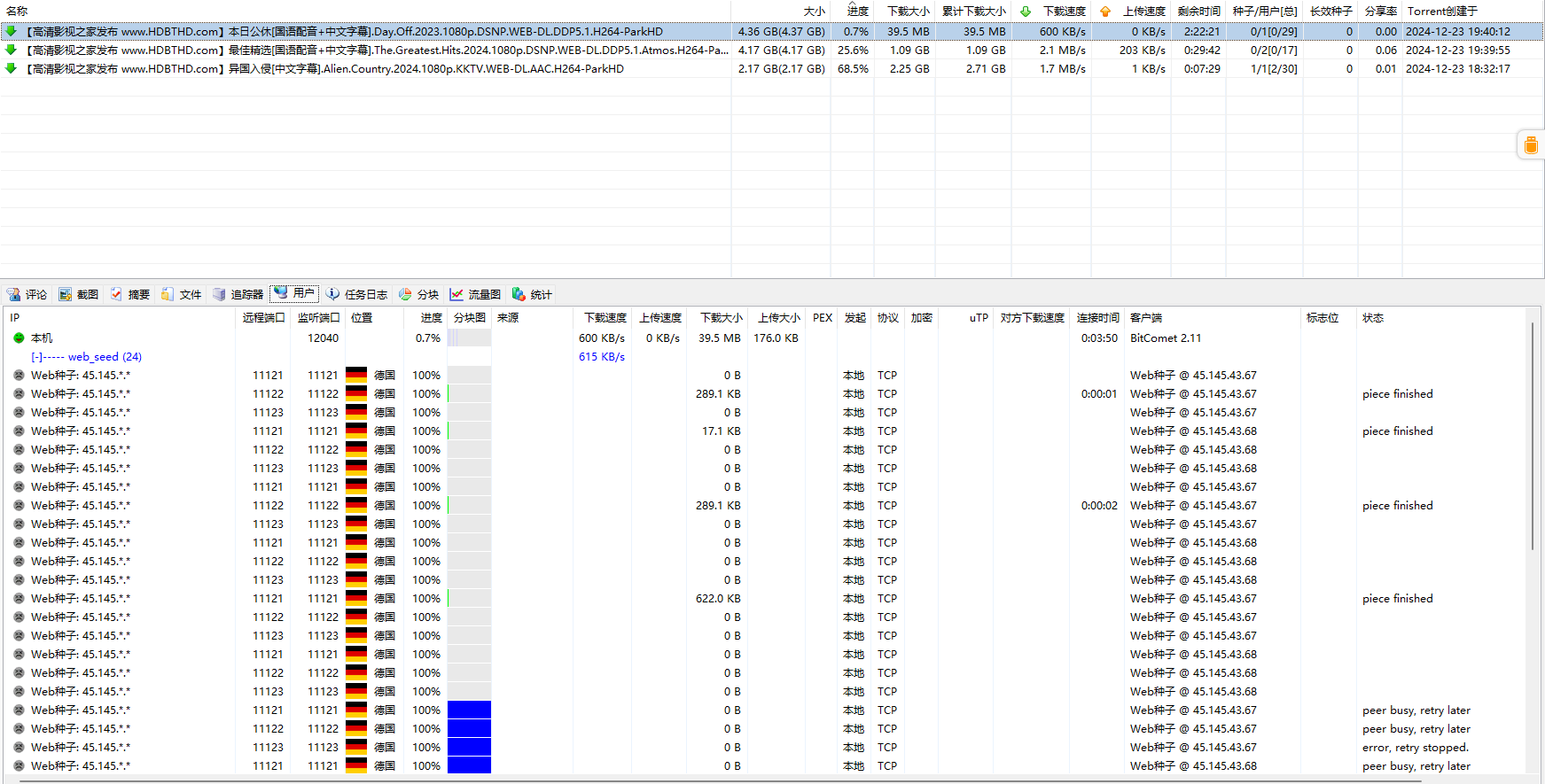The height and width of the screenshot is (784, 1545).
Task: Select the Day.Off.2023 torrent name
Action: tap(345, 31)
